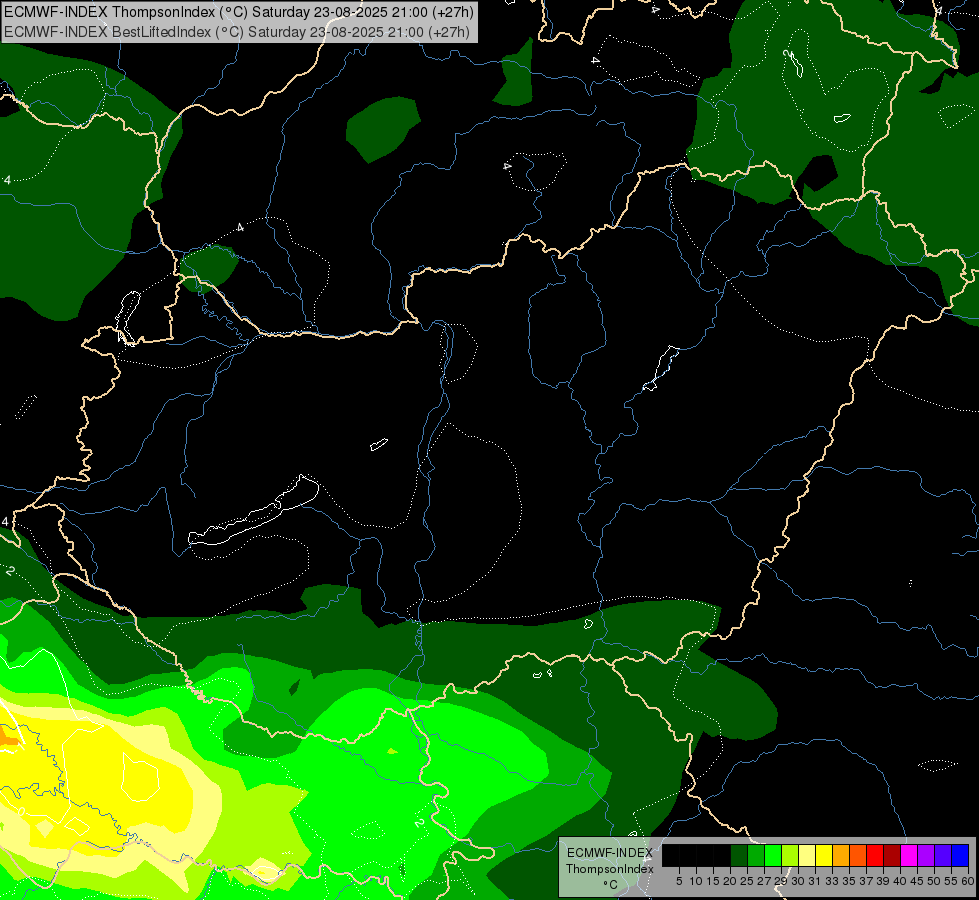This screenshot has width=979, height=900.
Task: Click the legend tick value 30
Action: [798, 881]
